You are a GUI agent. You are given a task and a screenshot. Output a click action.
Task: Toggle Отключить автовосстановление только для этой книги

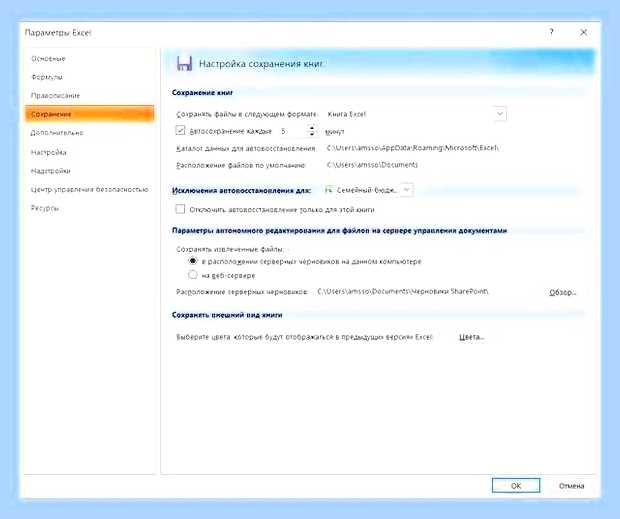click(x=180, y=209)
